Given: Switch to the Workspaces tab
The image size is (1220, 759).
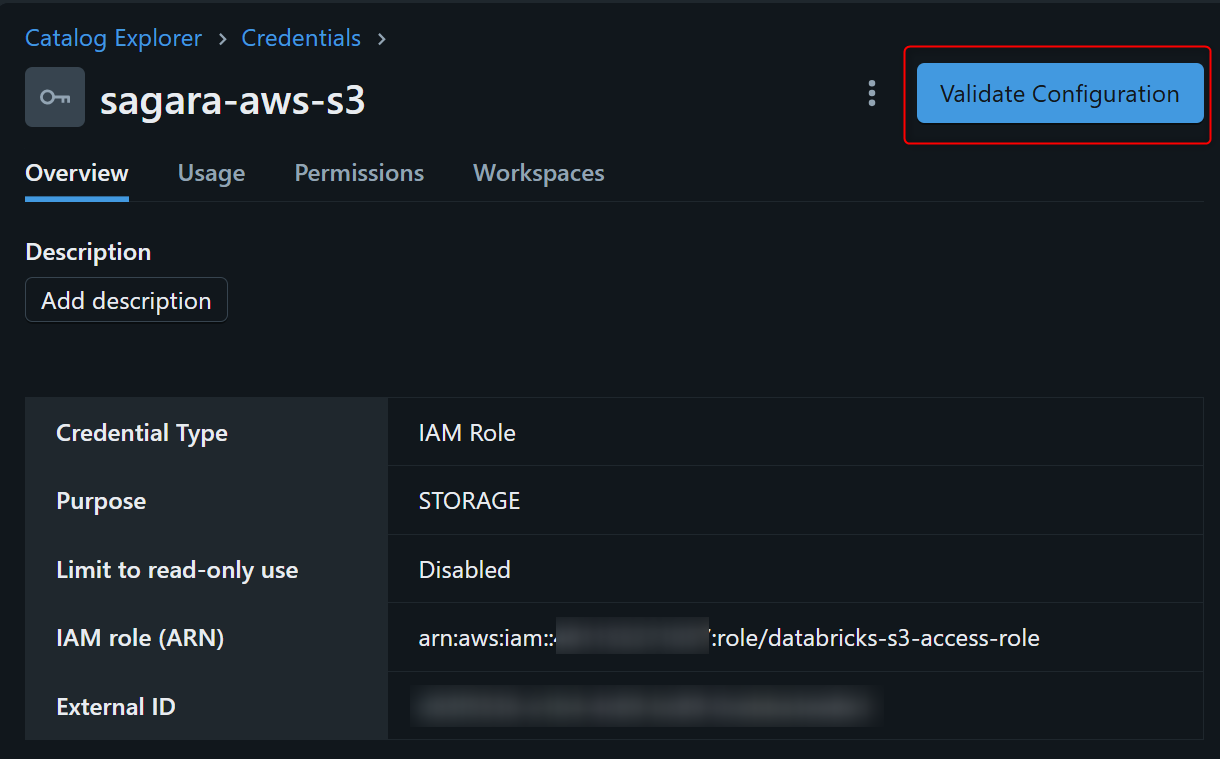Looking at the screenshot, I should [x=539, y=173].
